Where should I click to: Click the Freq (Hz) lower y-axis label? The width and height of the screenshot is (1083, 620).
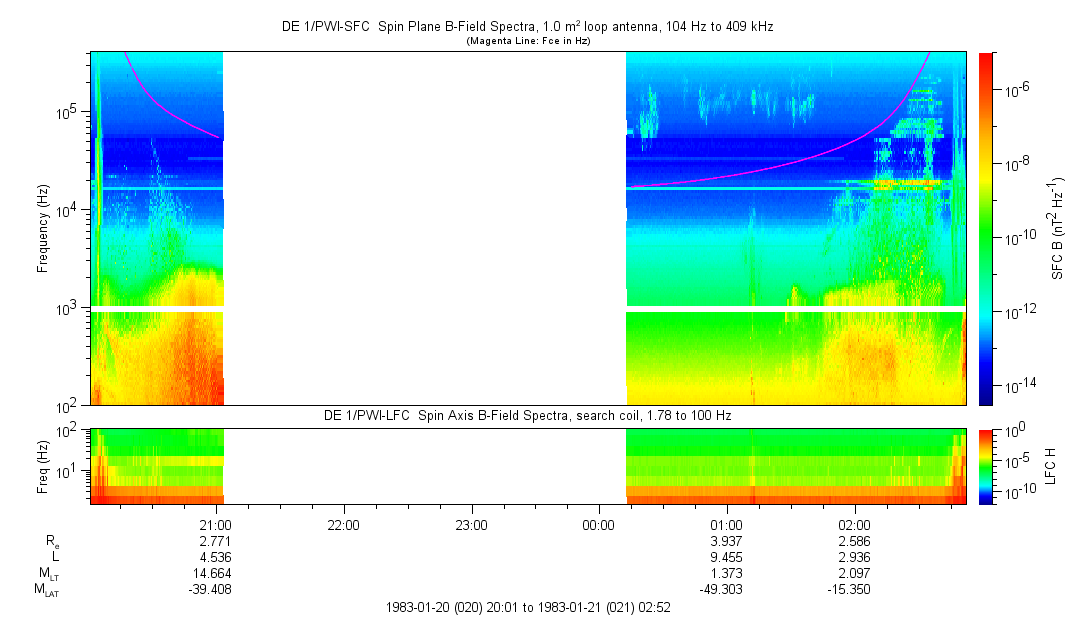point(43,465)
